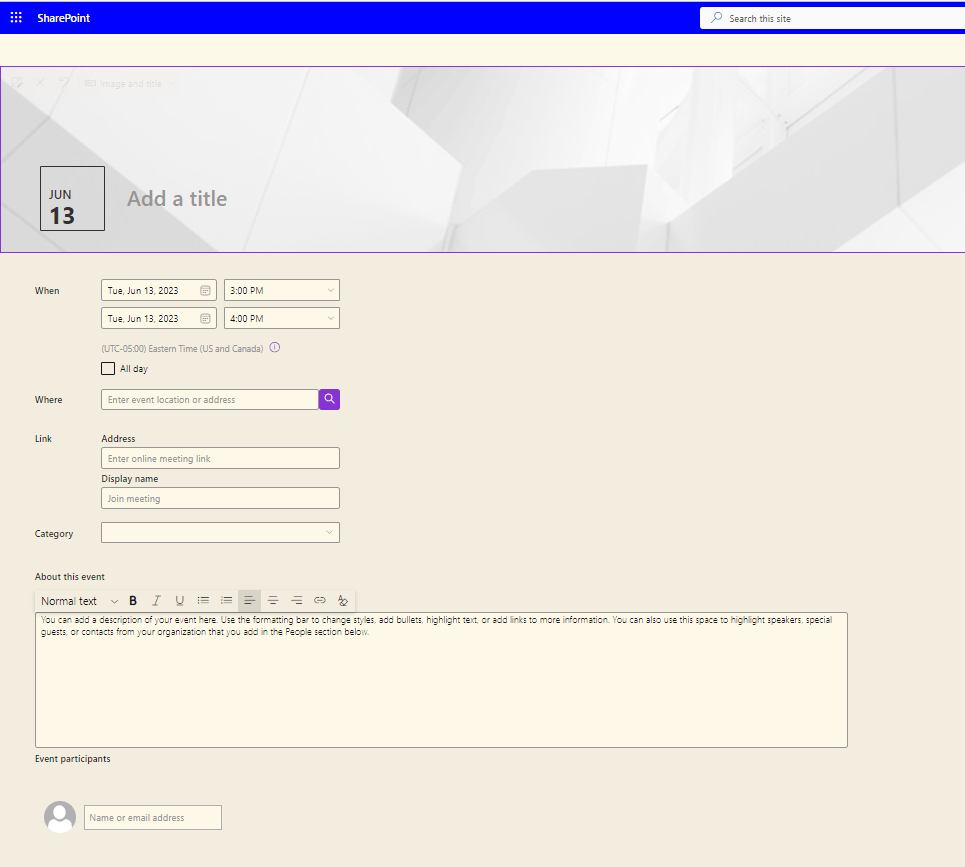Viewport: 965px width, 867px height.
Task: Click the undo arrow icon on banner
Action: [63, 82]
